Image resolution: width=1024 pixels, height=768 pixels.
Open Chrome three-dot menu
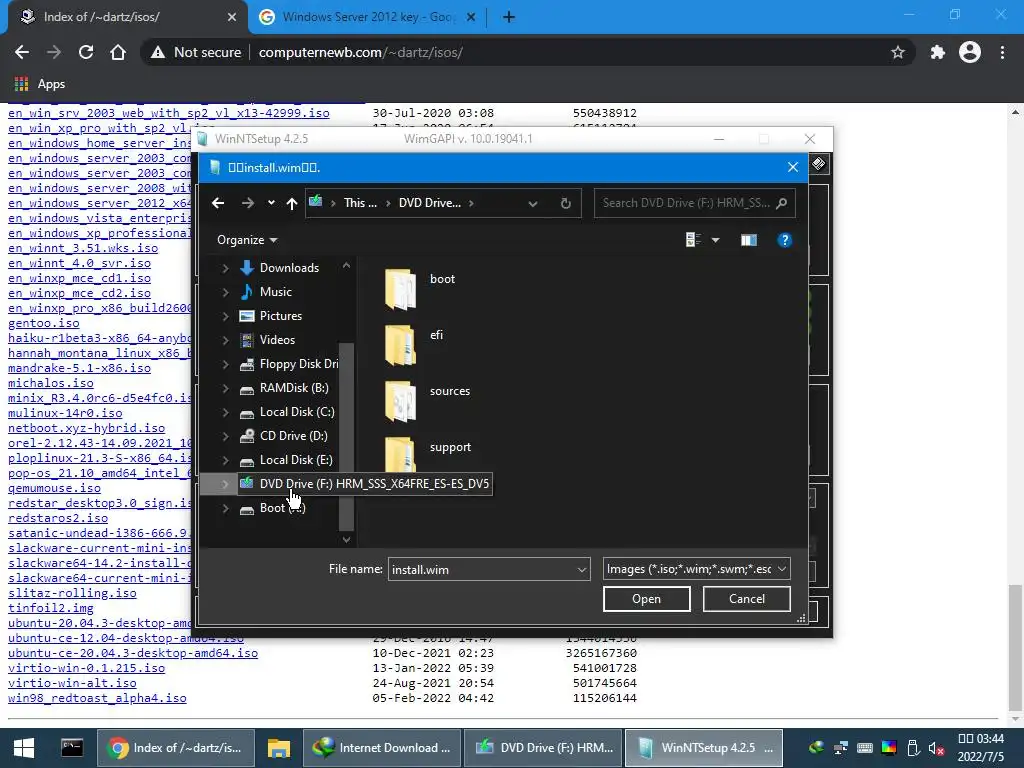pyautogui.click(x=1002, y=52)
